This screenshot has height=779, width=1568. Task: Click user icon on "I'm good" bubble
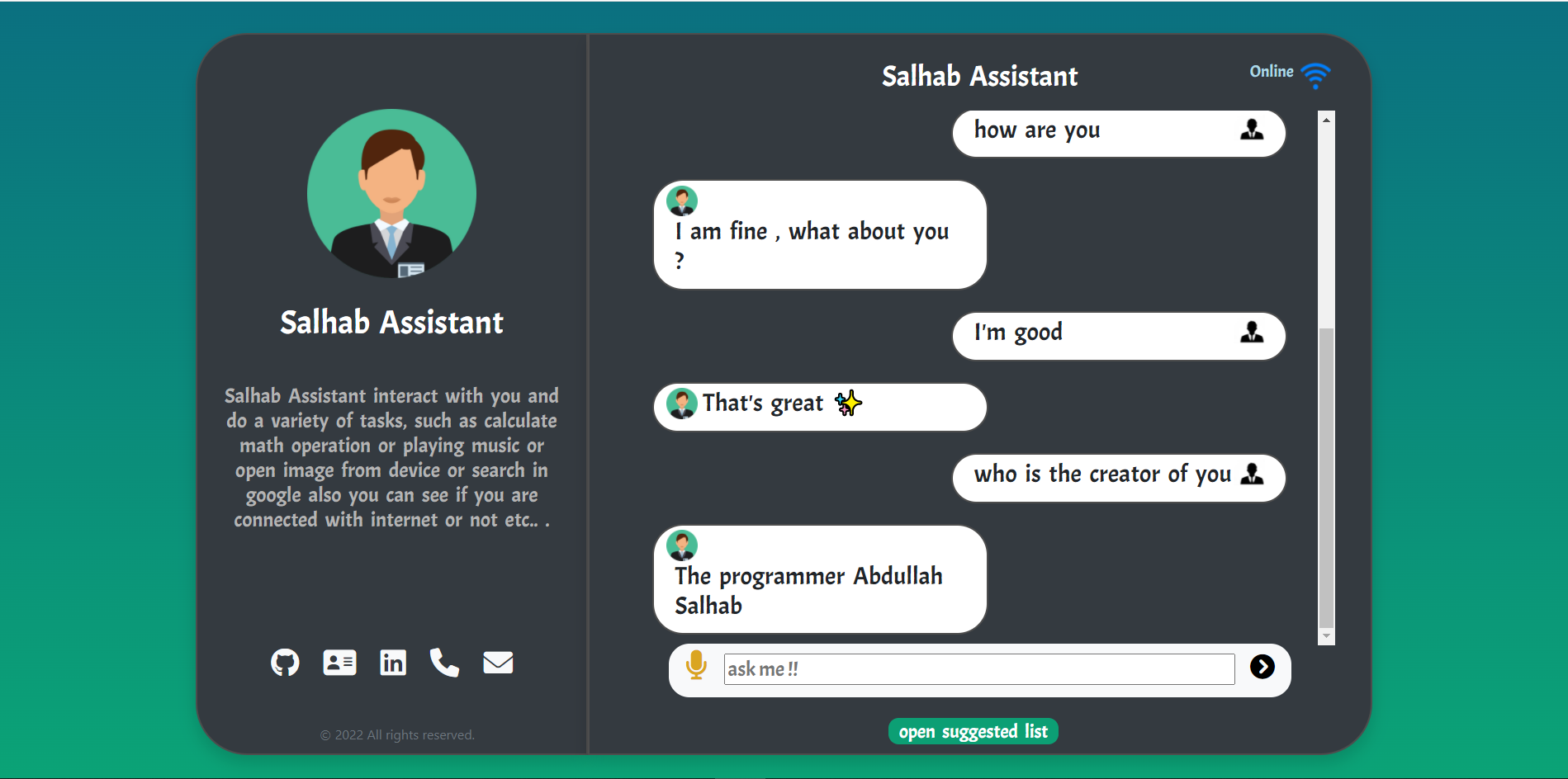click(1253, 333)
